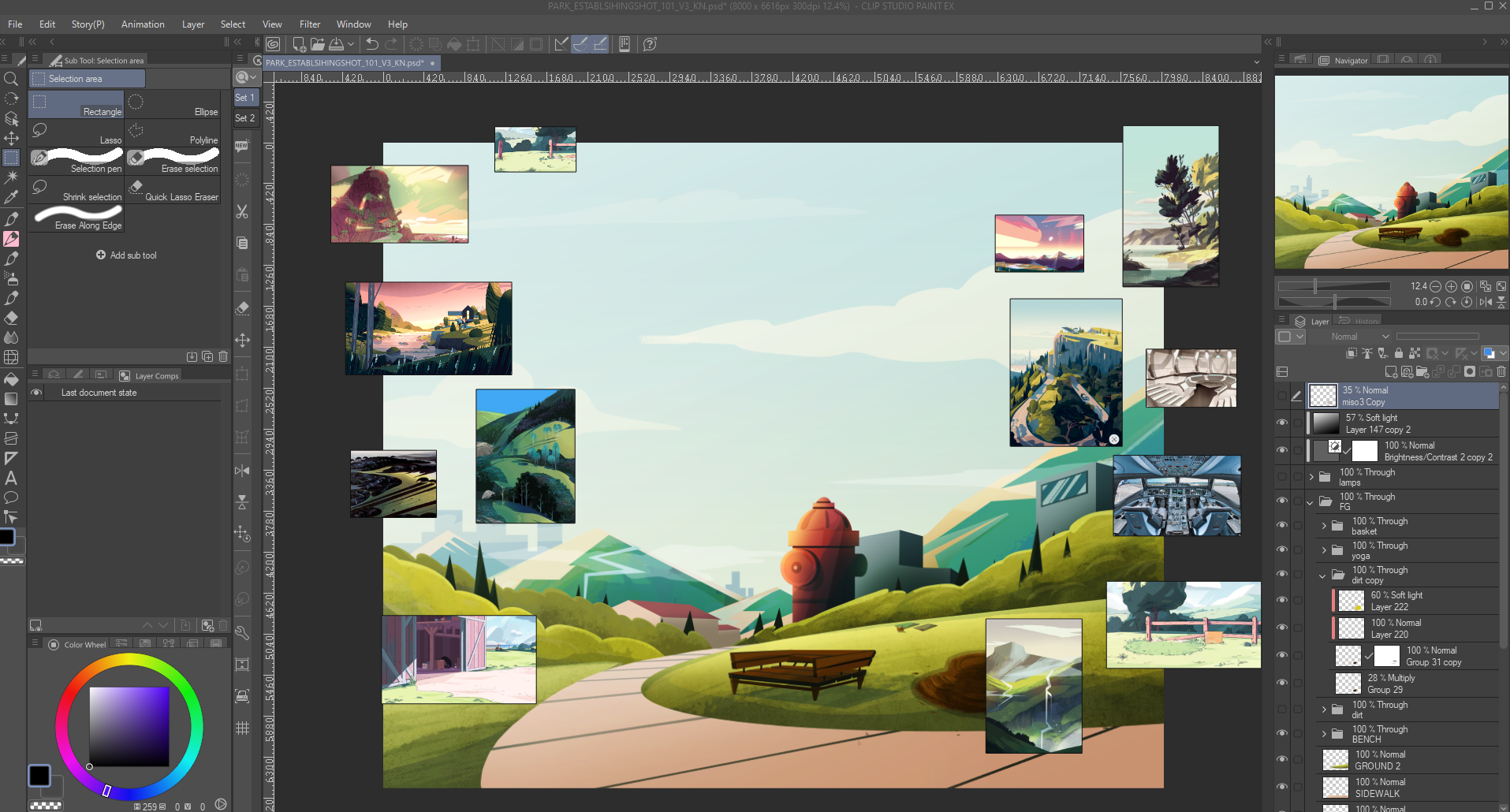The width and height of the screenshot is (1510, 812).
Task: Pick the Ellipse selection sub tool
Action: 173,103
